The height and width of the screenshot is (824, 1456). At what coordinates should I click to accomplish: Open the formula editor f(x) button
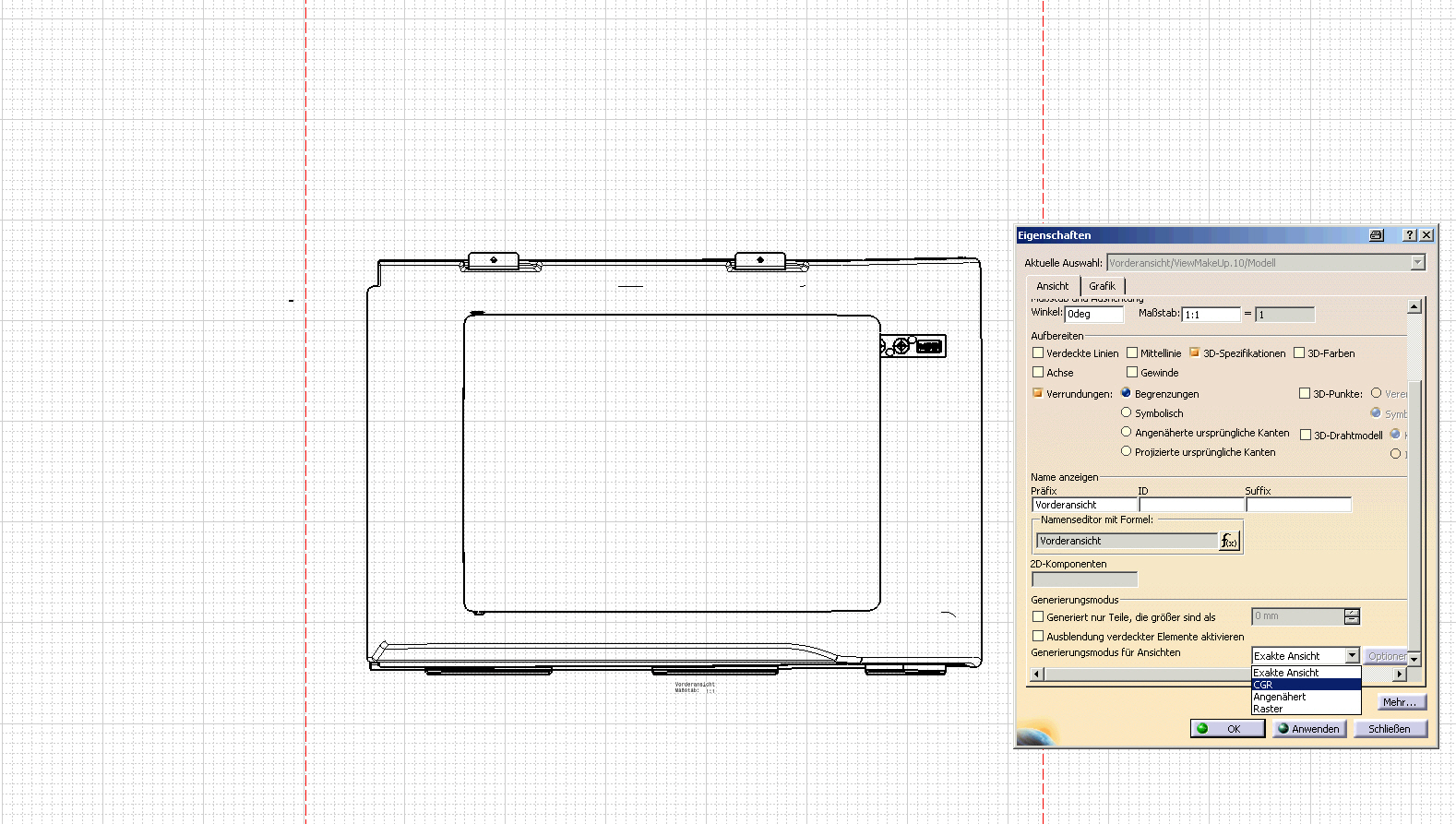point(1230,542)
